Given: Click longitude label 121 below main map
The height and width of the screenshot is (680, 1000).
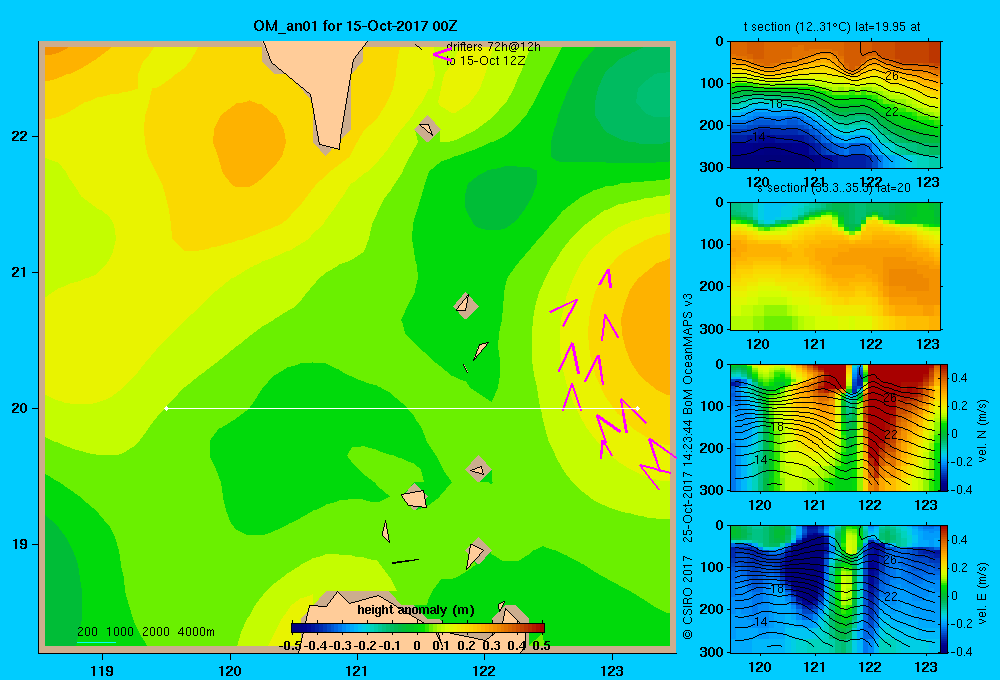Looking at the screenshot, I should (x=357, y=670).
